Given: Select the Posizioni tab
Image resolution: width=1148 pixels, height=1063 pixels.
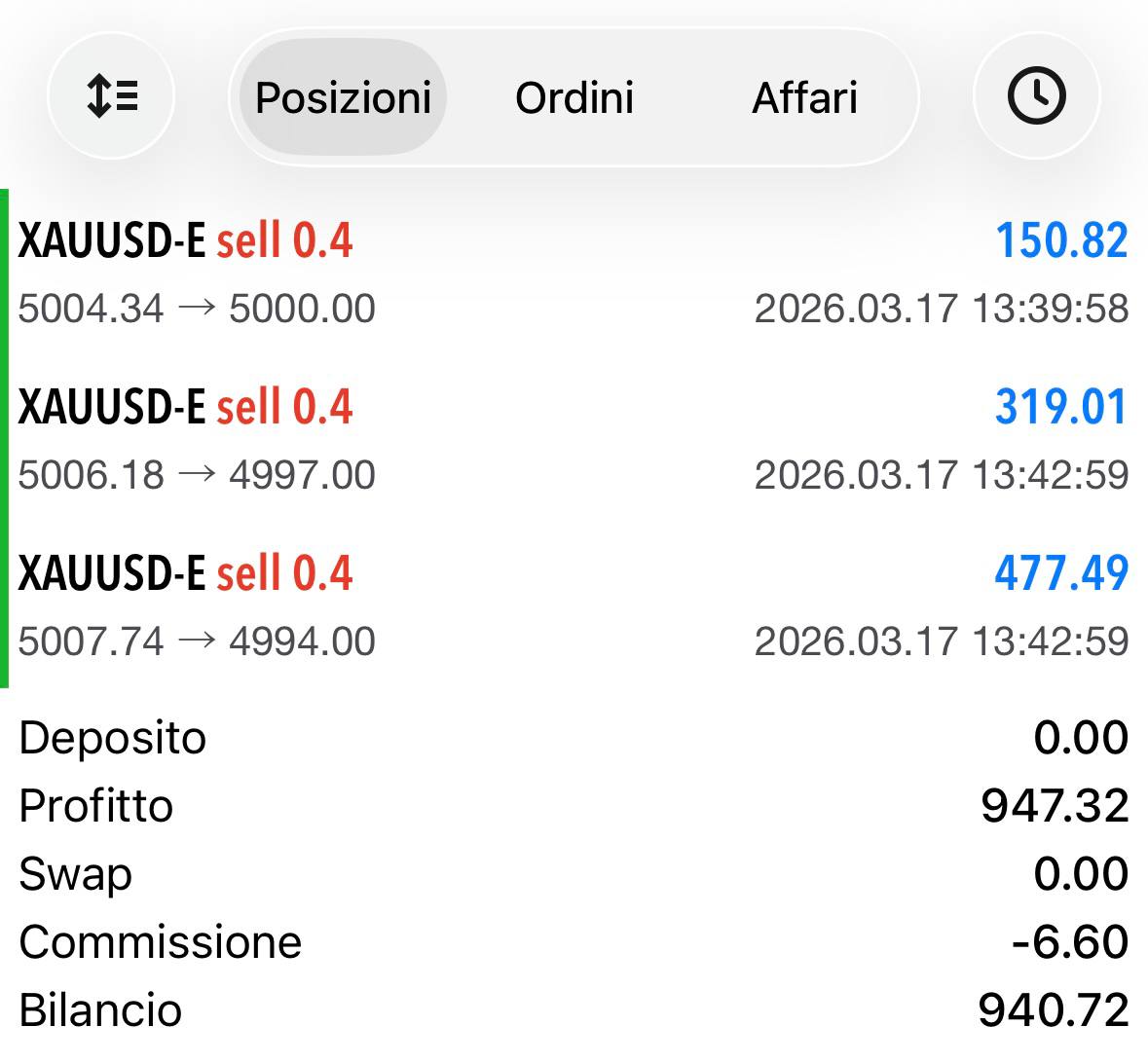Looking at the screenshot, I should pyautogui.click(x=344, y=97).
